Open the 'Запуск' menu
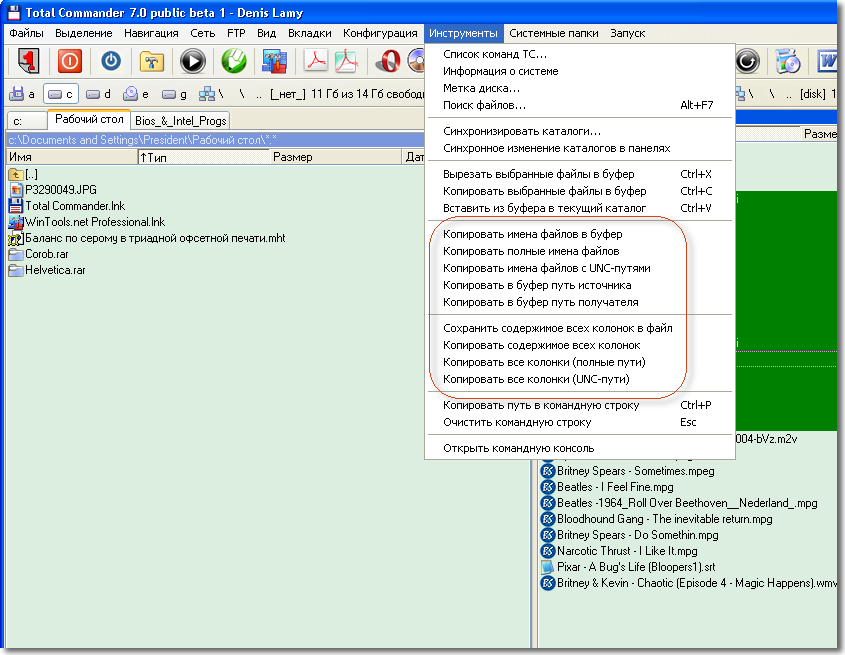Screen dimensions: 845x655 pos(627,33)
